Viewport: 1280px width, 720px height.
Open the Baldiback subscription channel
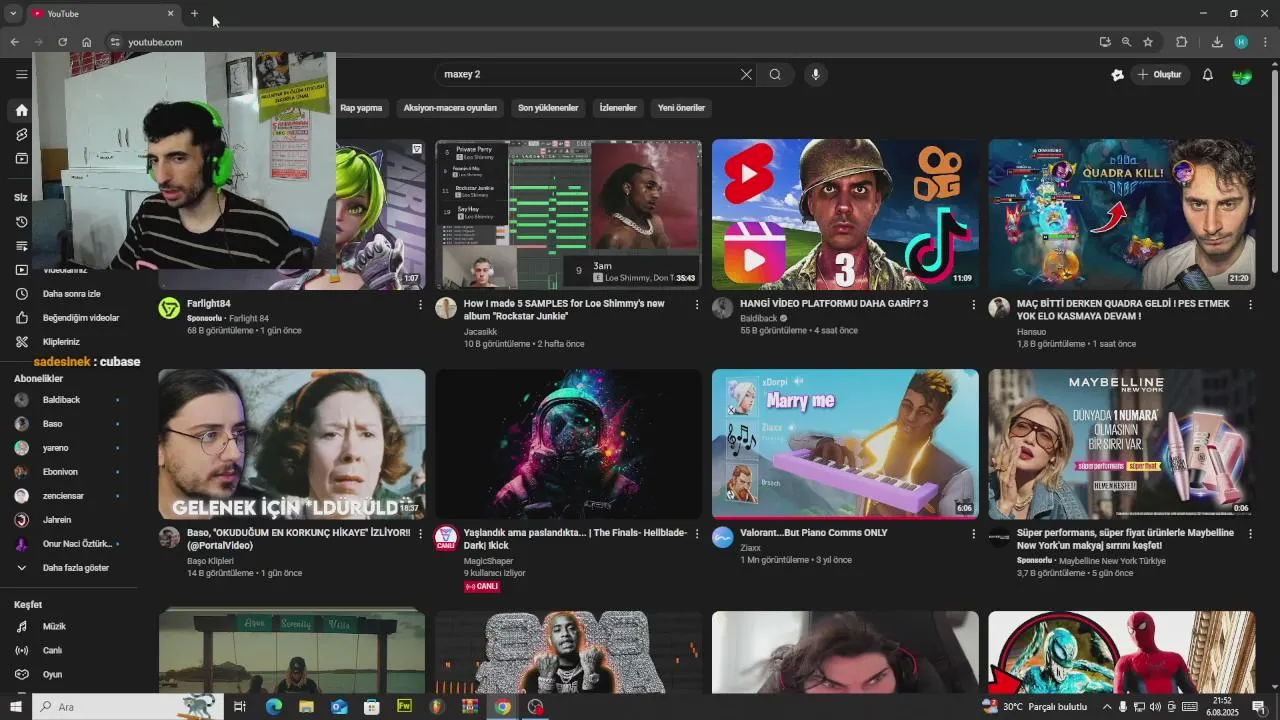coord(61,400)
